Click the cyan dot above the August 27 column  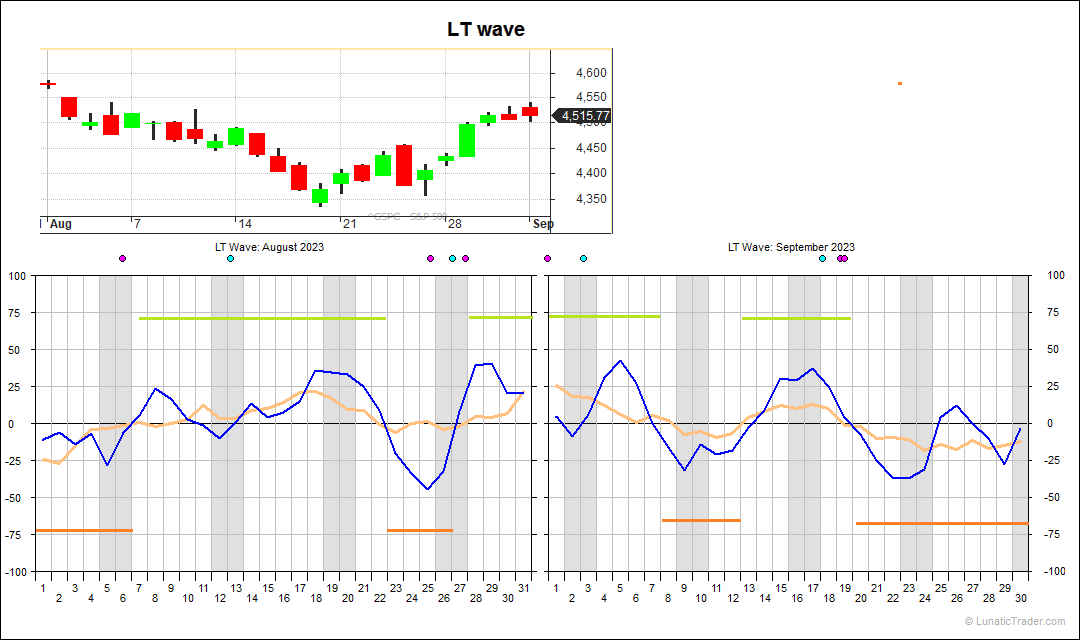coord(452,257)
